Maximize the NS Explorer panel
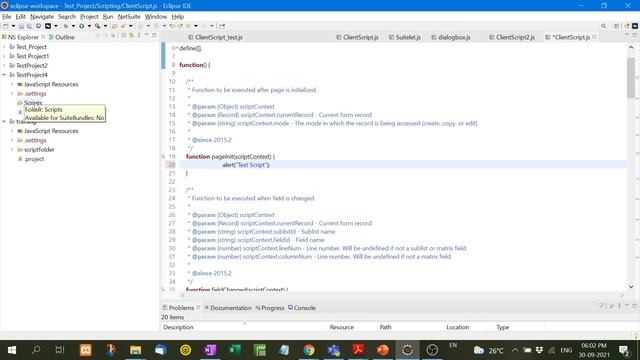Viewport: 640px width, 360px height. coord(154,36)
